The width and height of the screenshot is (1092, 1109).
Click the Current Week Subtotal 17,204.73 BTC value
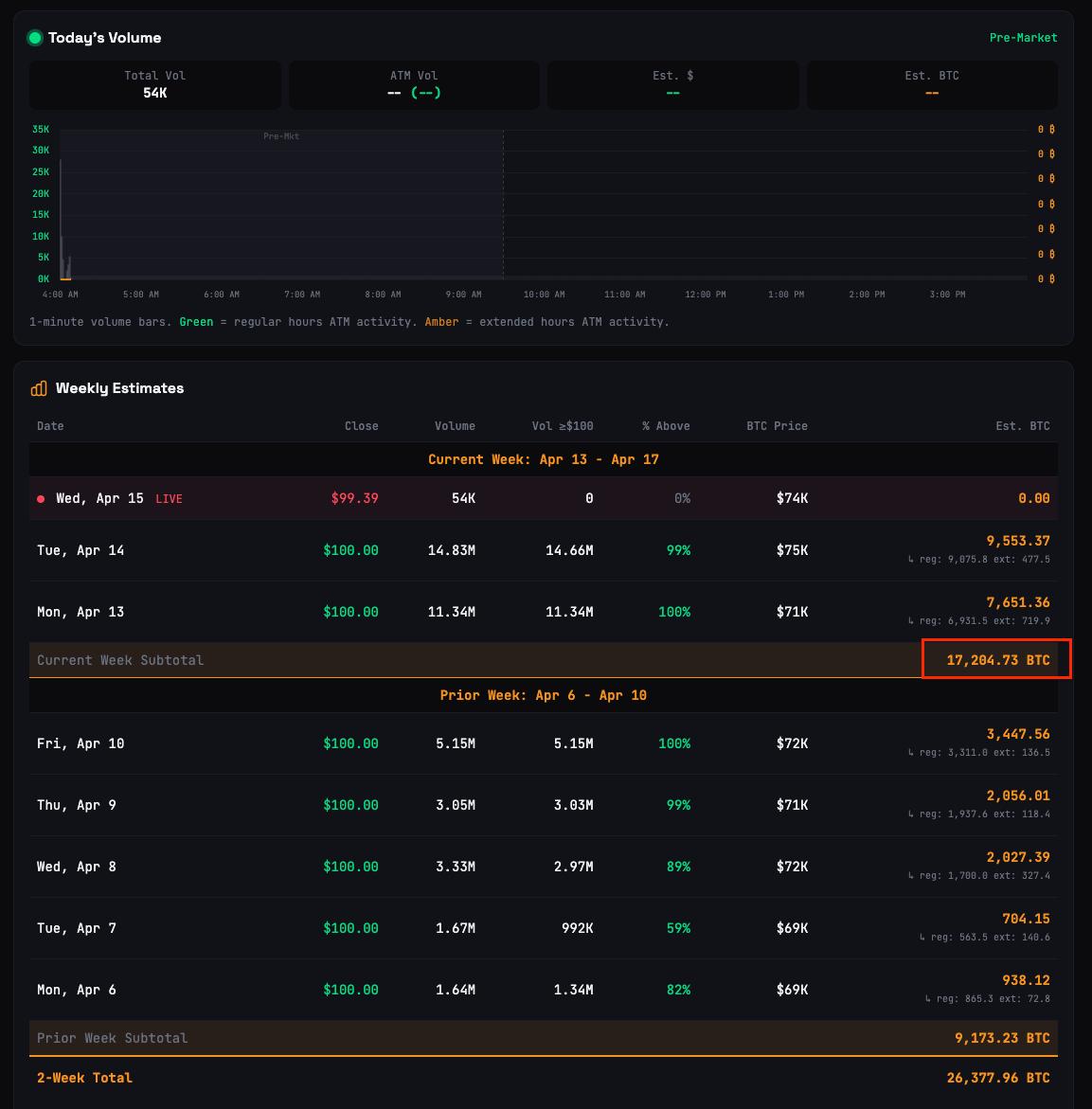[x=997, y=660]
